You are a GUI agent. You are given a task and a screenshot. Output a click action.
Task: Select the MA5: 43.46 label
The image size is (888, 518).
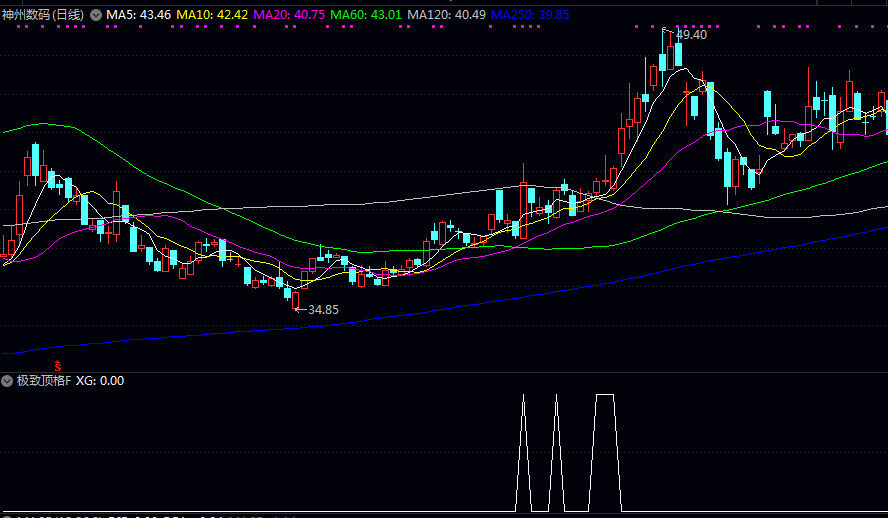pos(139,15)
